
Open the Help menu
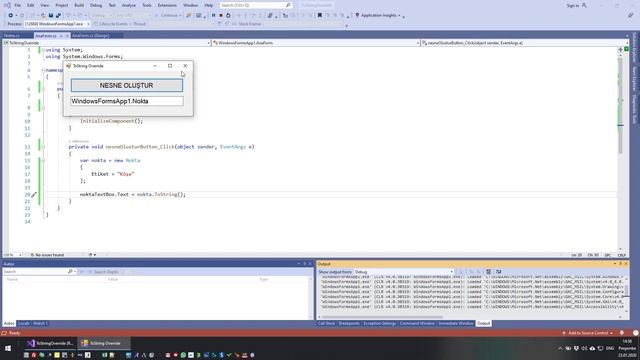pos(209,5)
